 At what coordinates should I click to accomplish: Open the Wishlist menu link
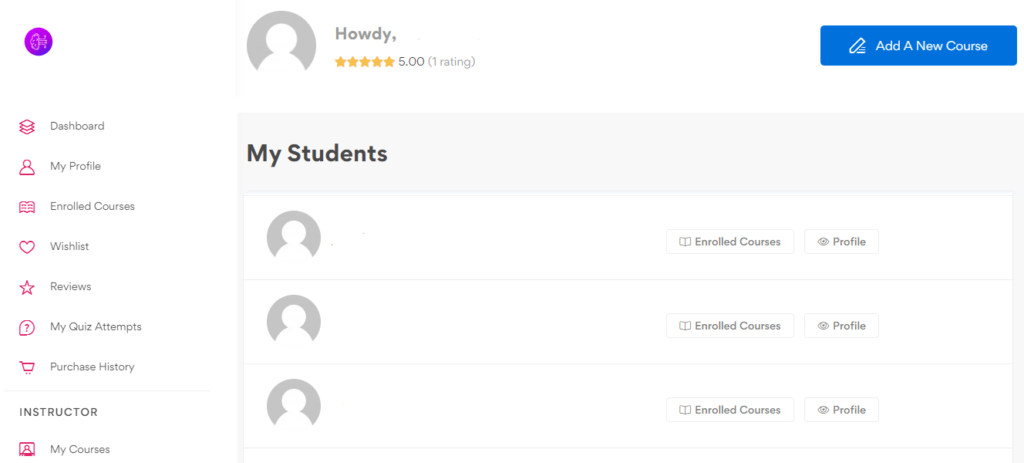tap(69, 247)
